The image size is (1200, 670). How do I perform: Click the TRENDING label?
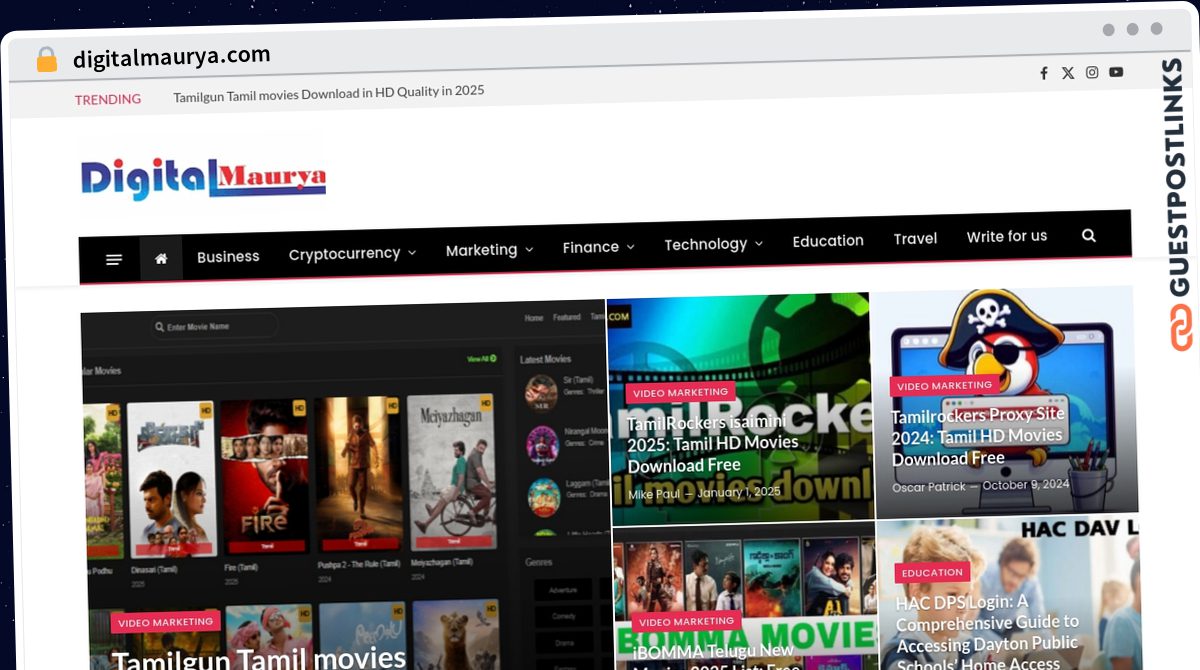pos(108,99)
